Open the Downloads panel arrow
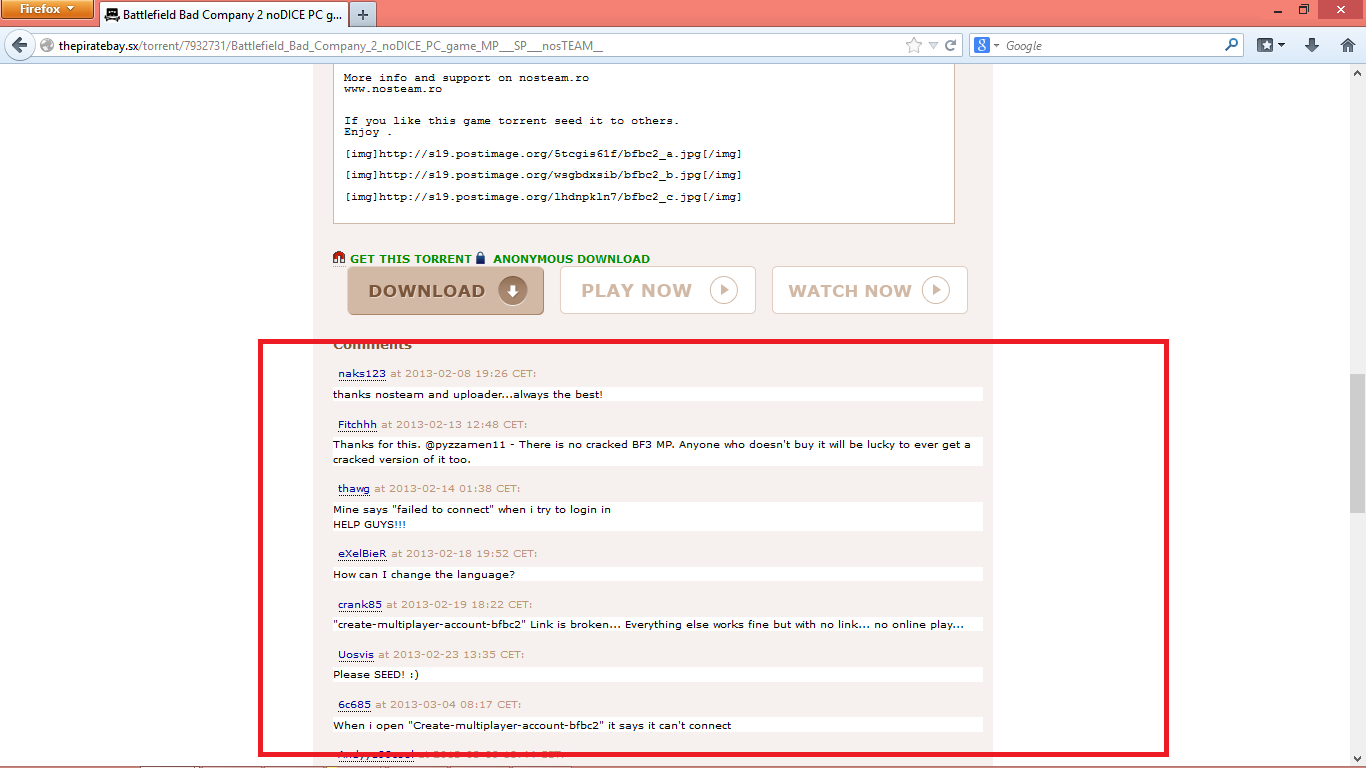The width and height of the screenshot is (1366, 768). pos(1313,46)
